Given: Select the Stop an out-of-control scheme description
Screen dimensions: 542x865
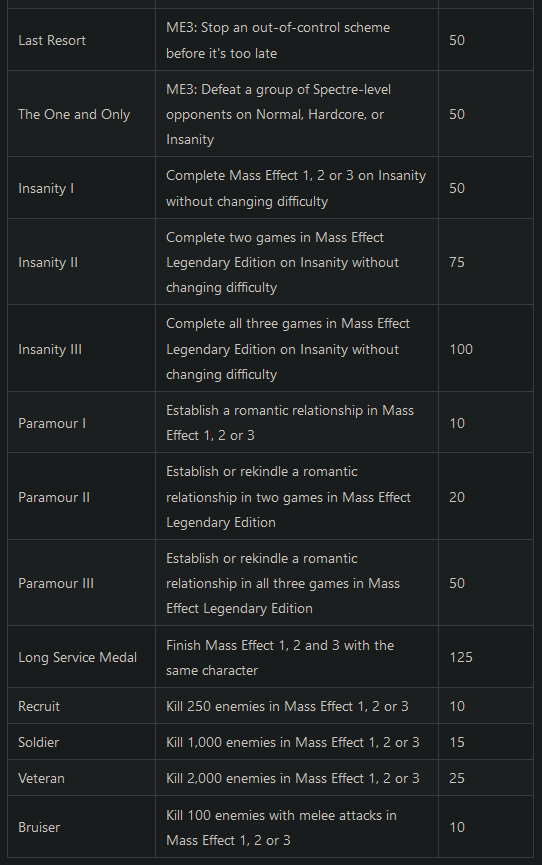Looking at the screenshot, I should (x=278, y=40).
